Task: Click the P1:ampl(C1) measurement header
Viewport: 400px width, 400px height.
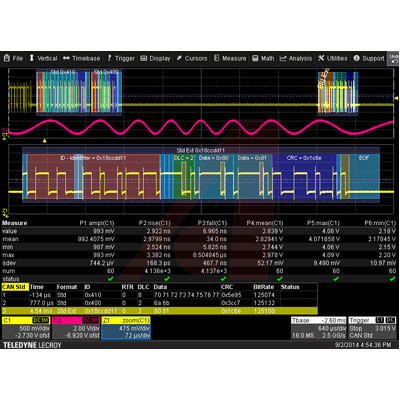Action: 97,223
